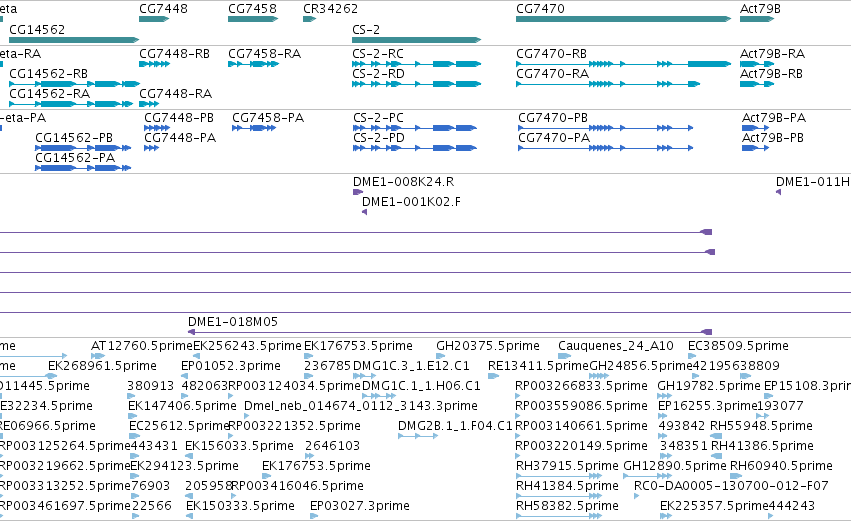
Task: Click EST label RP003220149.5prime
Action: click(581, 446)
